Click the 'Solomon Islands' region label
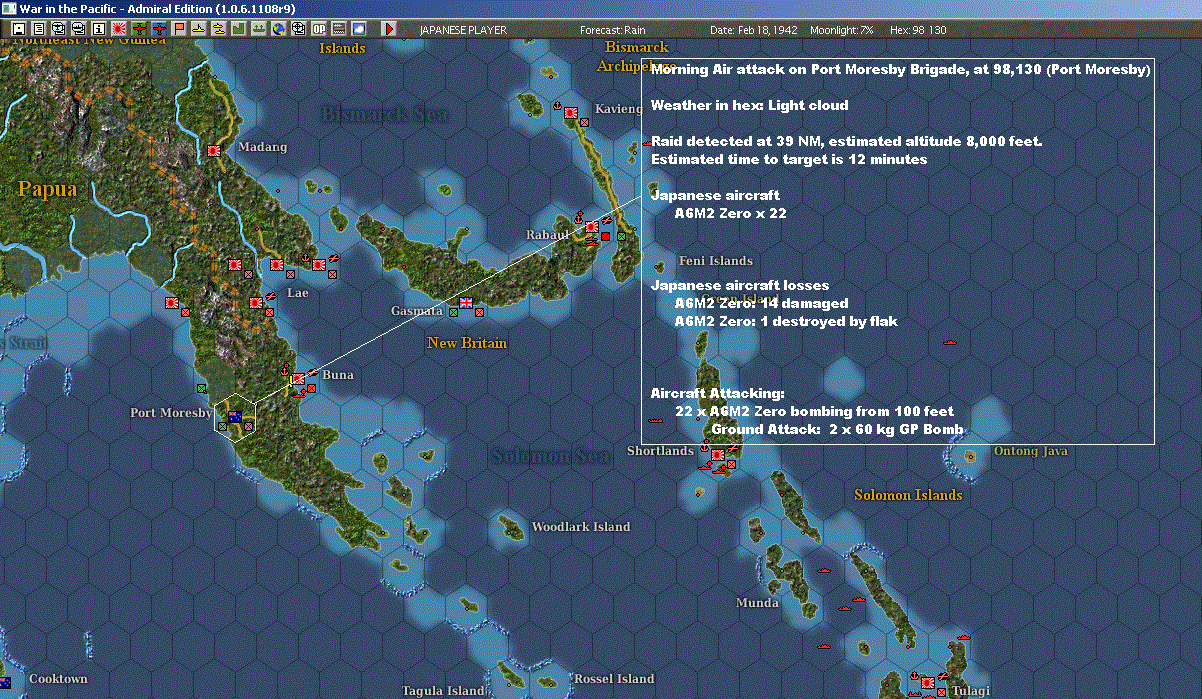Screen dimensions: 1202x699 click(908, 495)
